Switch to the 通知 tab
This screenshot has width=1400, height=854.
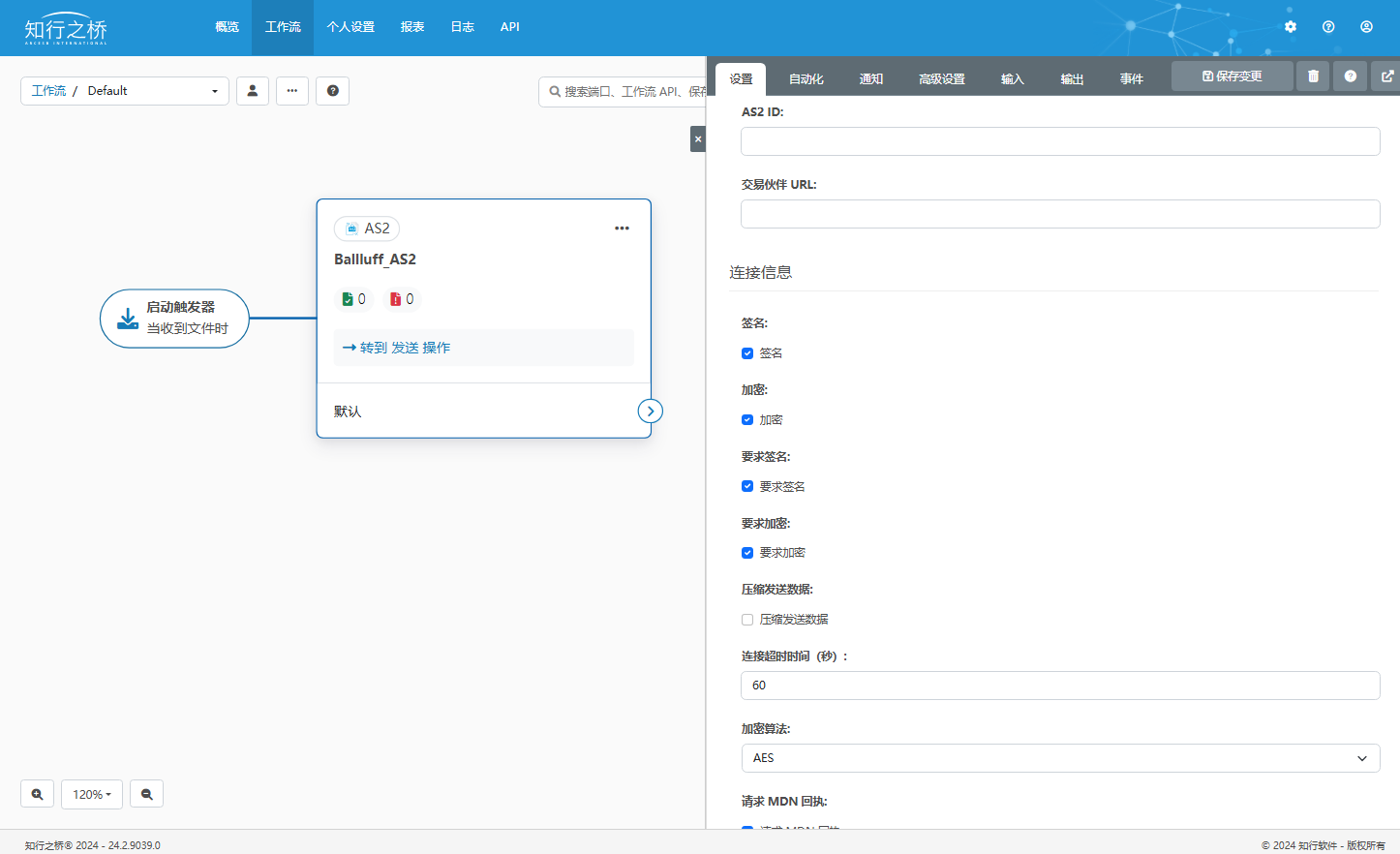(871, 79)
